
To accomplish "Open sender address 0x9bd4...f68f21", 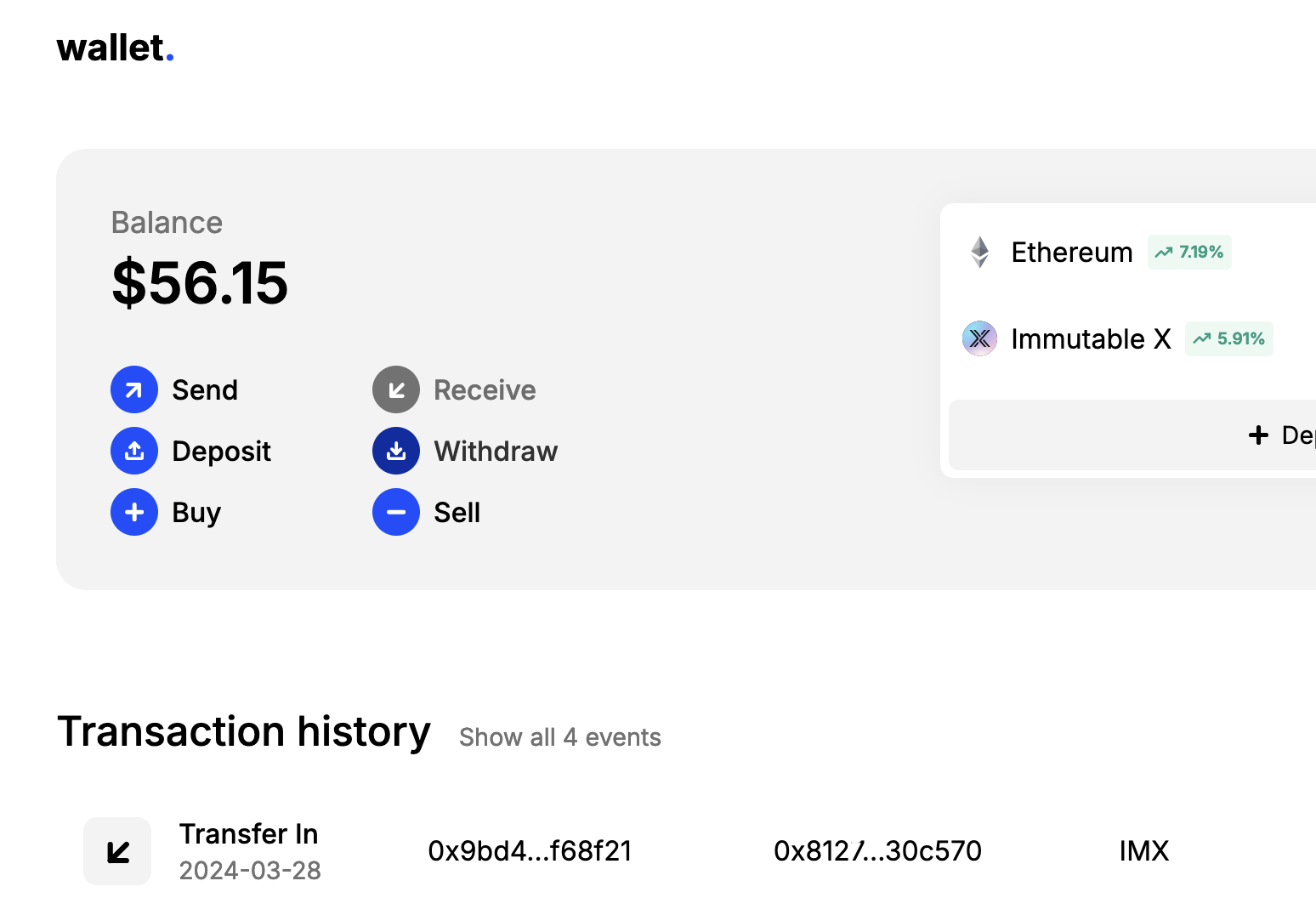I will point(530,851).
